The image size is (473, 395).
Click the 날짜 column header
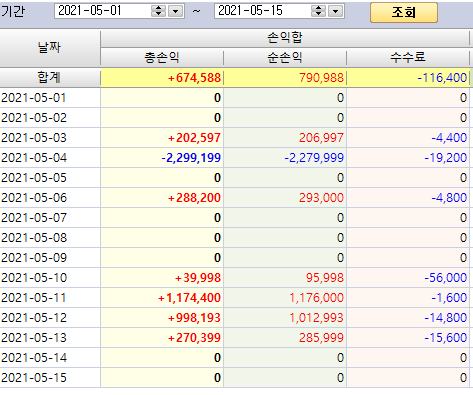tap(50, 48)
